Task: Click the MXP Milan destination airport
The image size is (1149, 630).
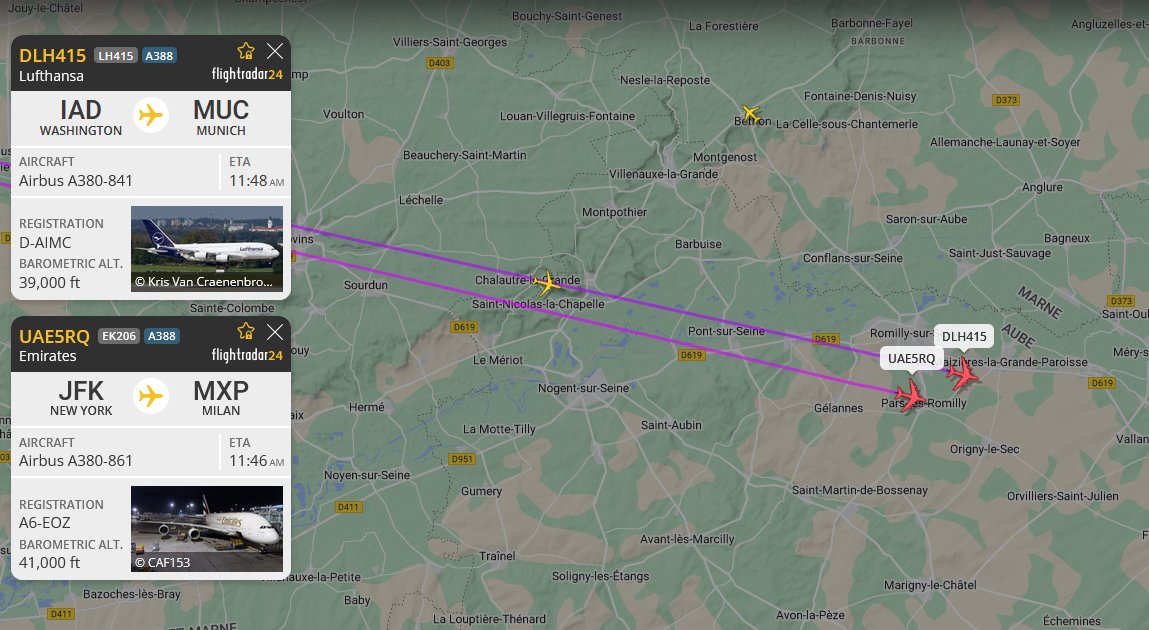Action: [x=221, y=399]
